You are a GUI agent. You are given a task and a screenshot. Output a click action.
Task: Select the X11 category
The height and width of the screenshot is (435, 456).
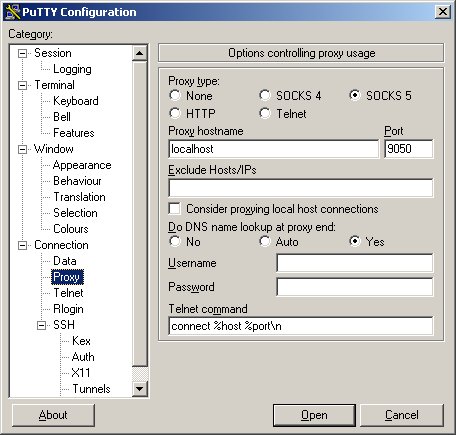[x=81, y=373]
